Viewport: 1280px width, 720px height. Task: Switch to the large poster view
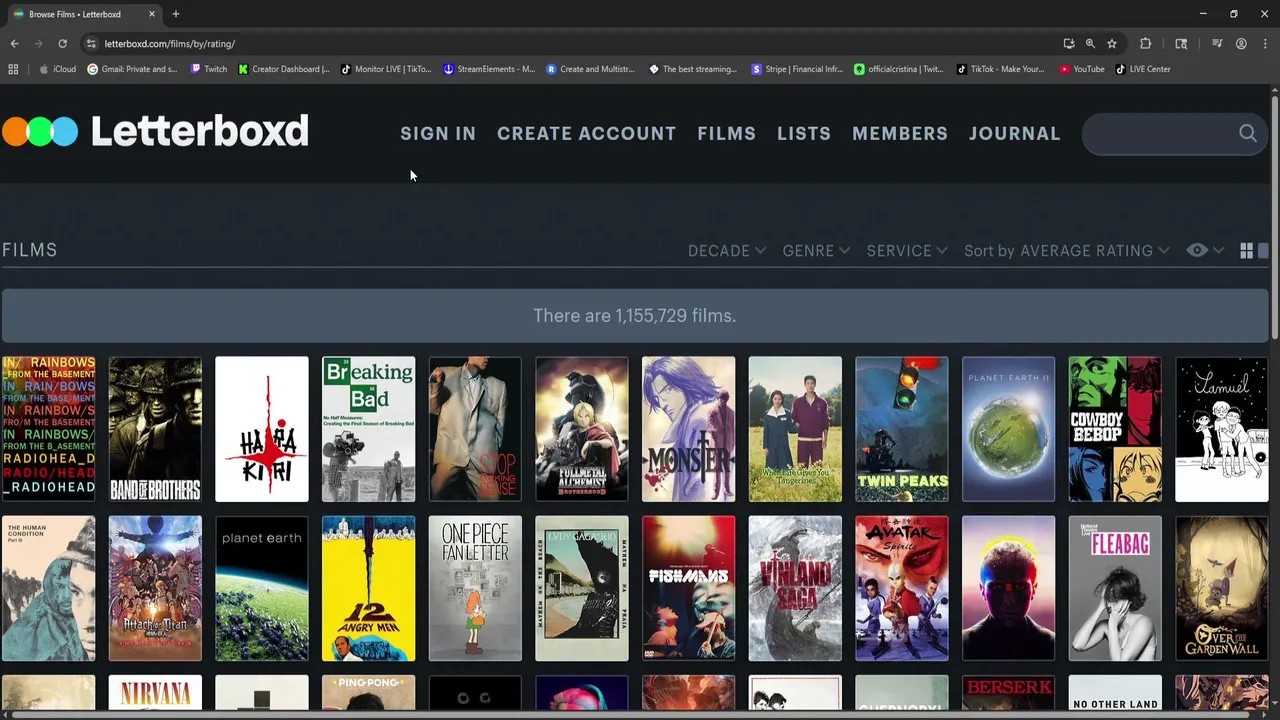click(x=1263, y=251)
